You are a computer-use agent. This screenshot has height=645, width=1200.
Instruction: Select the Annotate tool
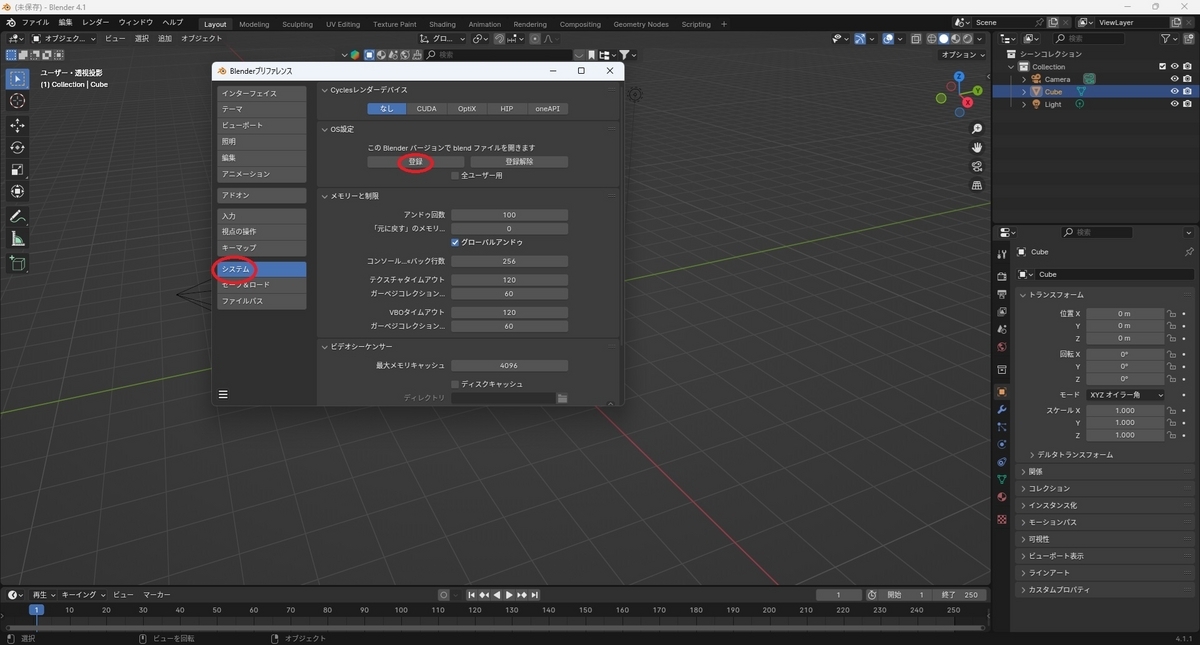click(17, 216)
